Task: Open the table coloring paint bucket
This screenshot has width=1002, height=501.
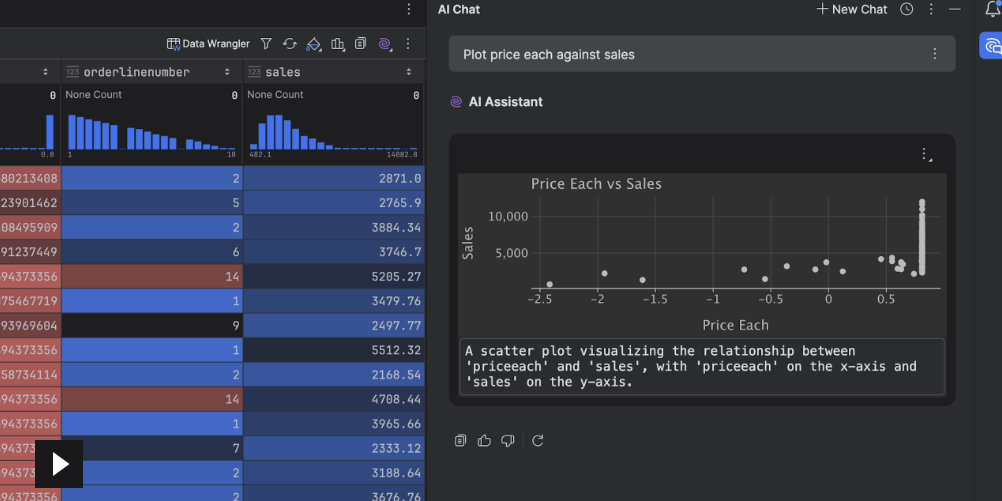Action: point(313,44)
